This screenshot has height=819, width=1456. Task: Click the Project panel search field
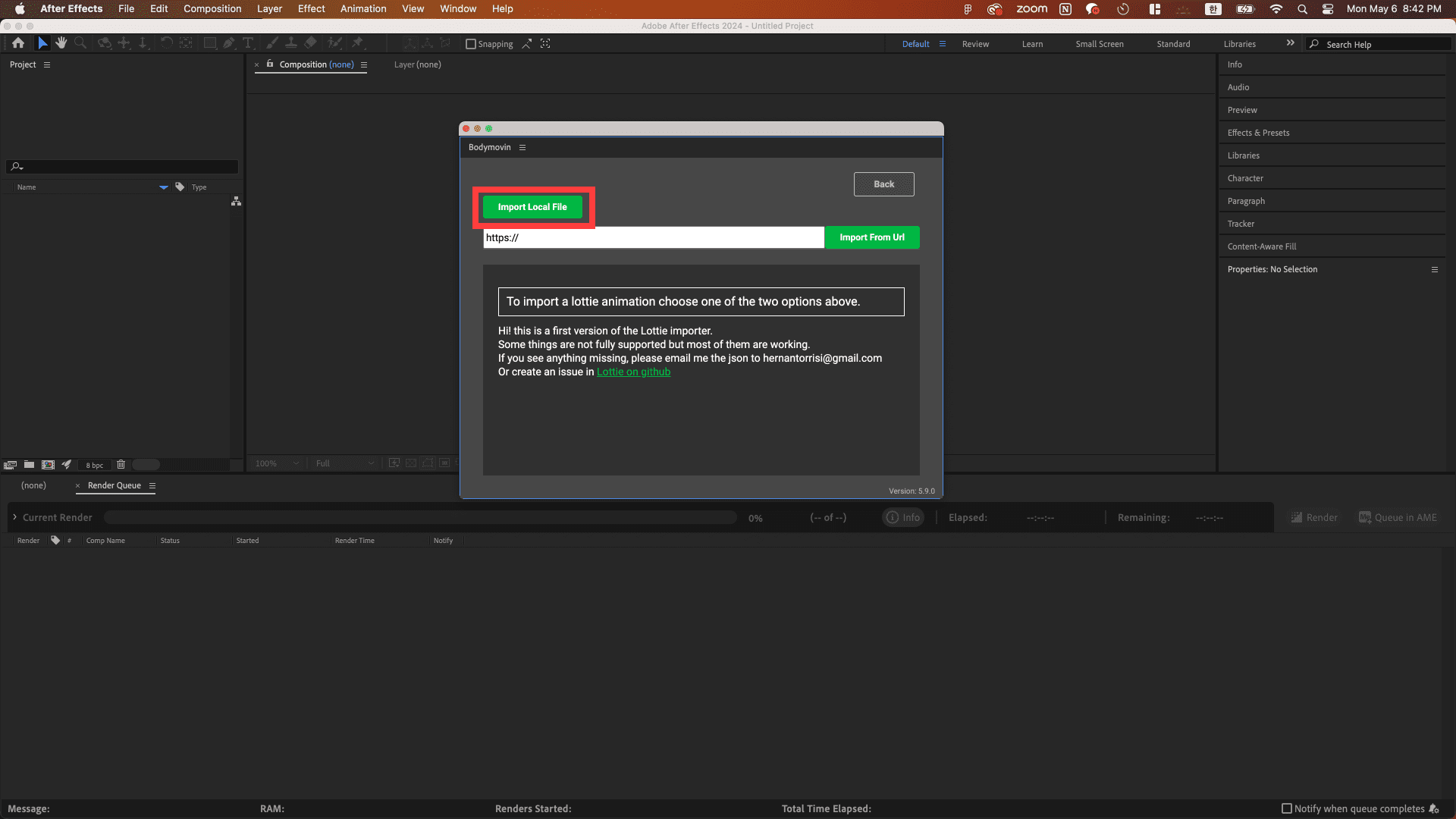pos(122,167)
